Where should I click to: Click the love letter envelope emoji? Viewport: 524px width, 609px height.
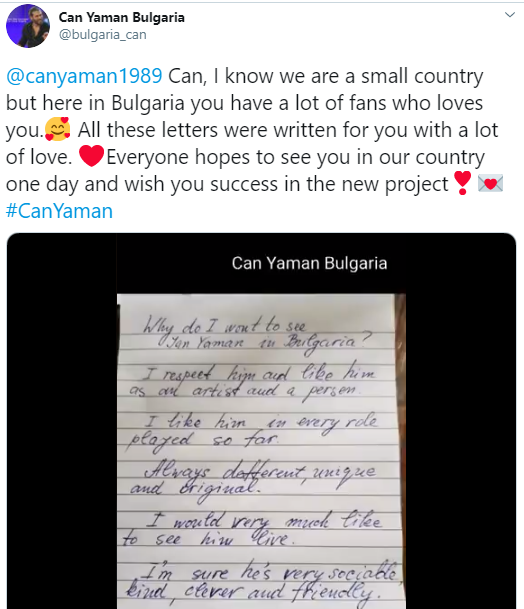click(x=490, y=183)
